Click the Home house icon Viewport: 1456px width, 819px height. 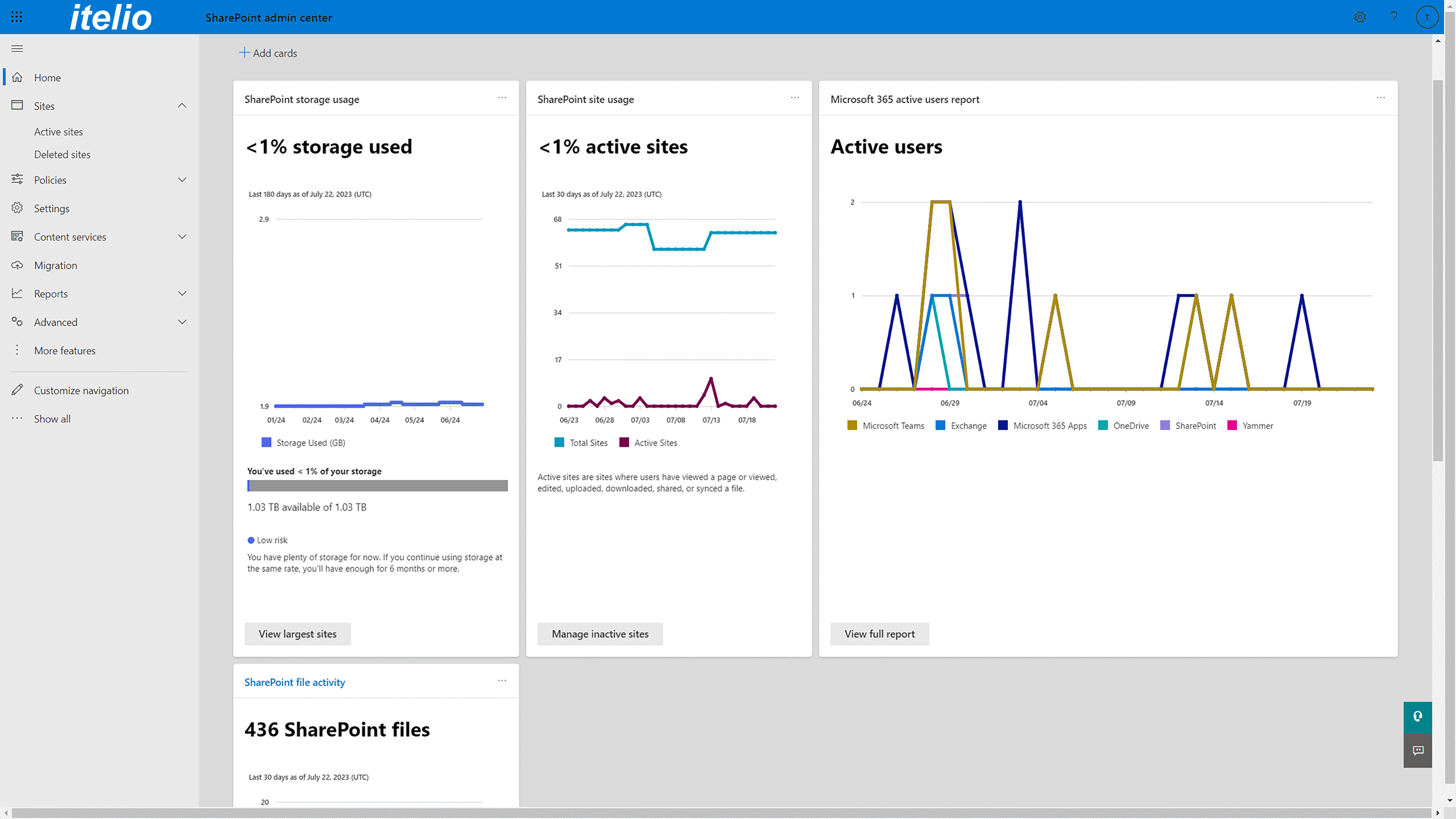(17, 77)
